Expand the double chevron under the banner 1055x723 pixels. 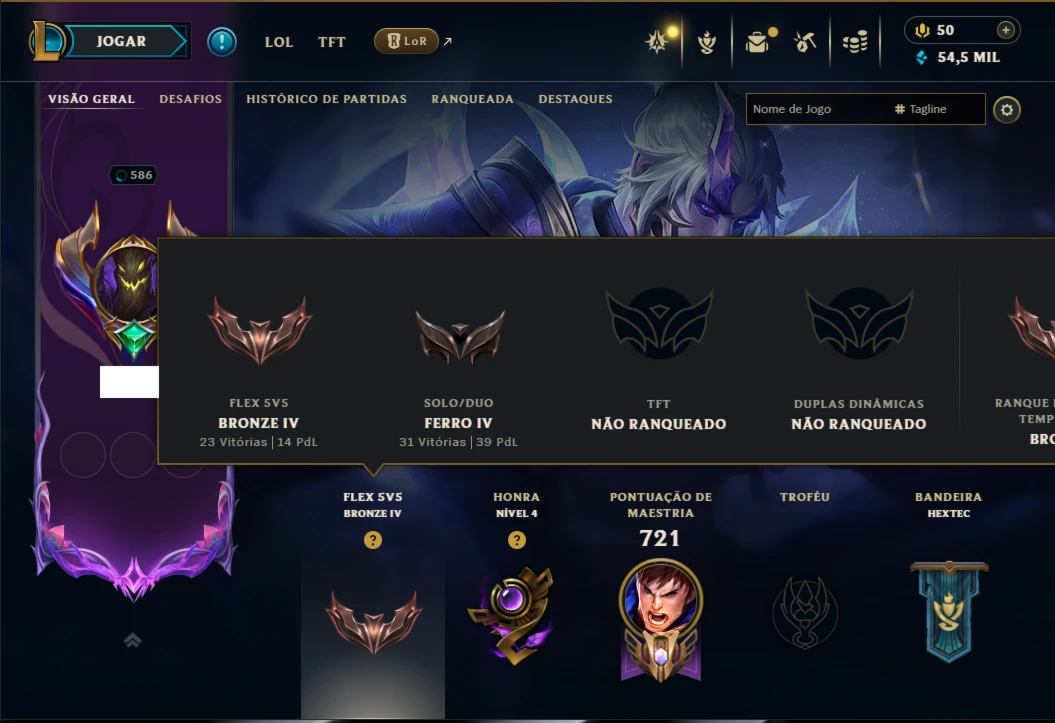[133, 640]
